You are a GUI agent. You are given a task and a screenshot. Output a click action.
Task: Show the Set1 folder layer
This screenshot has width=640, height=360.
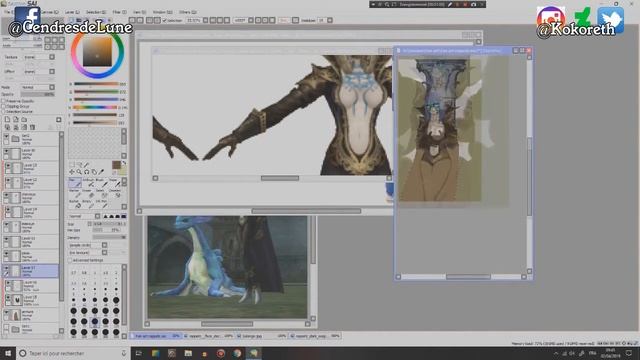(x=6, y=327)
